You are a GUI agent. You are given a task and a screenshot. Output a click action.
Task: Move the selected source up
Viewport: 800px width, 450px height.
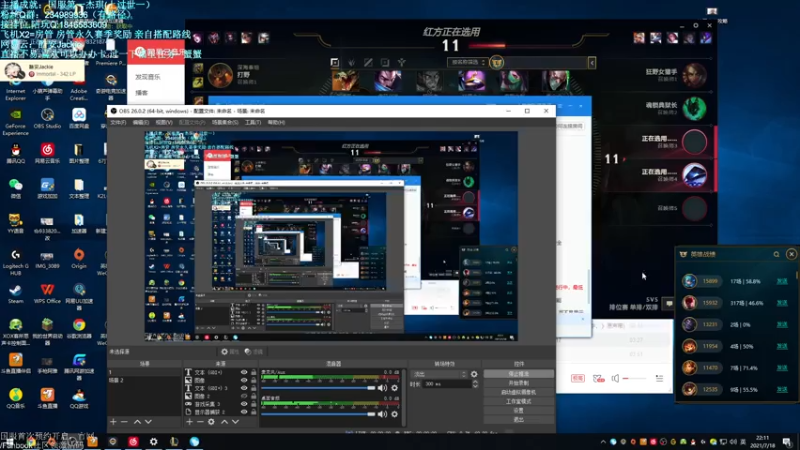coord(224,422)
